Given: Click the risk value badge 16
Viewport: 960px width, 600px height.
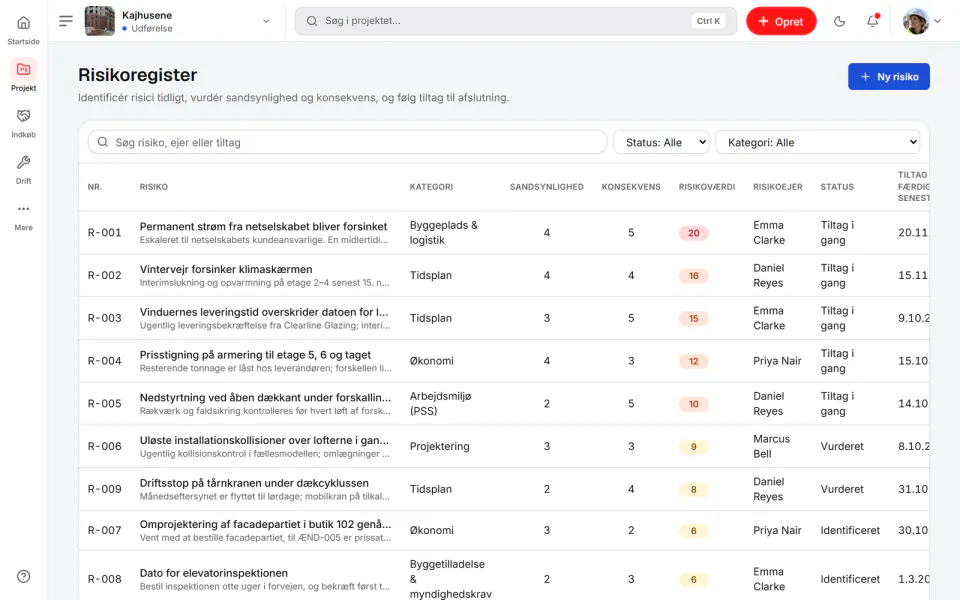Looking at the screenshot, I should tap(694, 276).
